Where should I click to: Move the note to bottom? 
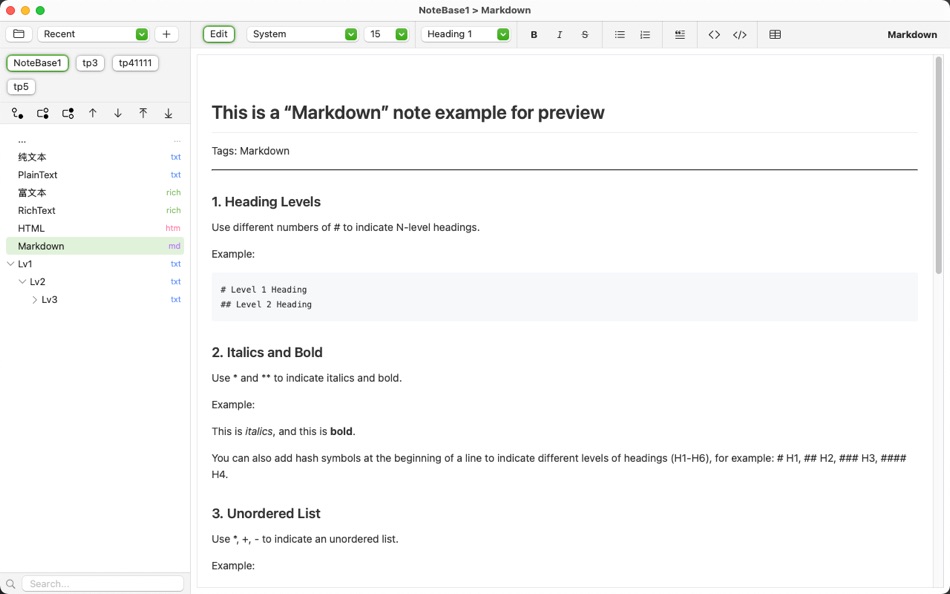168,113
